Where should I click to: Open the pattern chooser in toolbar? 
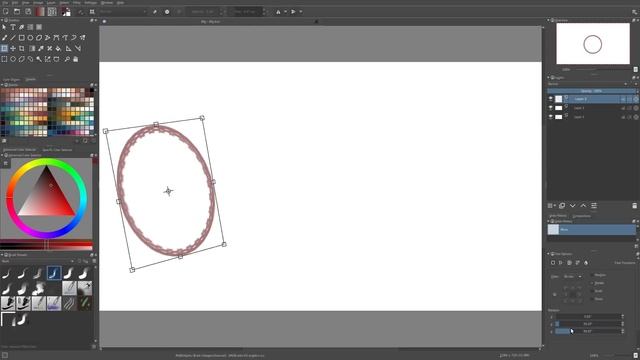[x=52, y=11]
